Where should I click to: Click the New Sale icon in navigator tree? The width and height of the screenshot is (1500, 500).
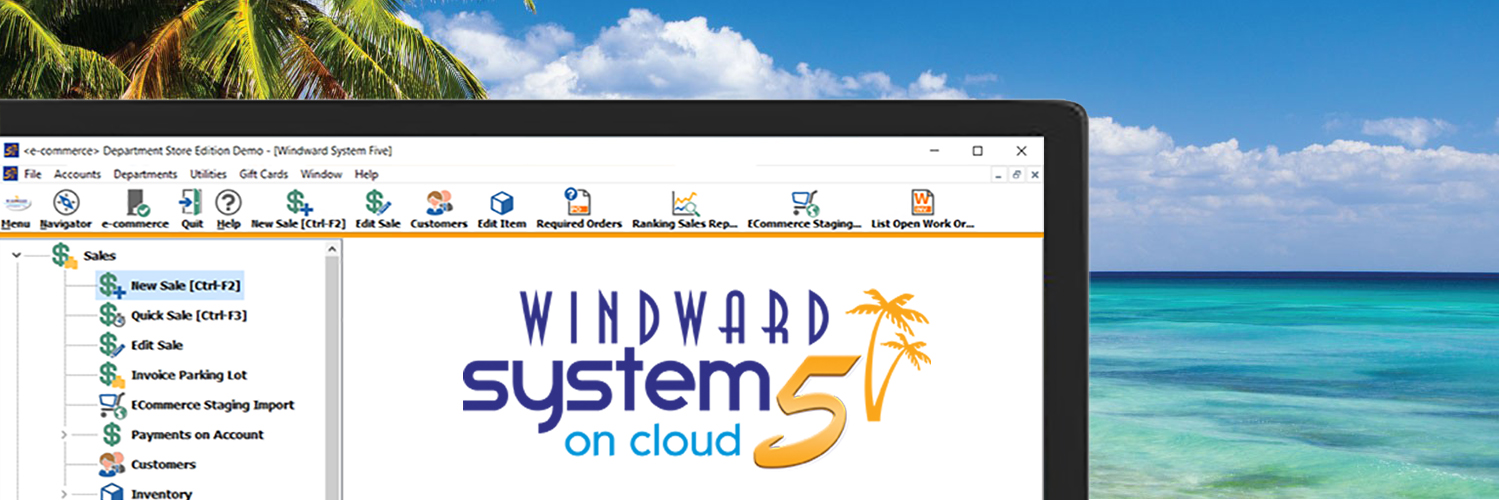pos(112,286)
